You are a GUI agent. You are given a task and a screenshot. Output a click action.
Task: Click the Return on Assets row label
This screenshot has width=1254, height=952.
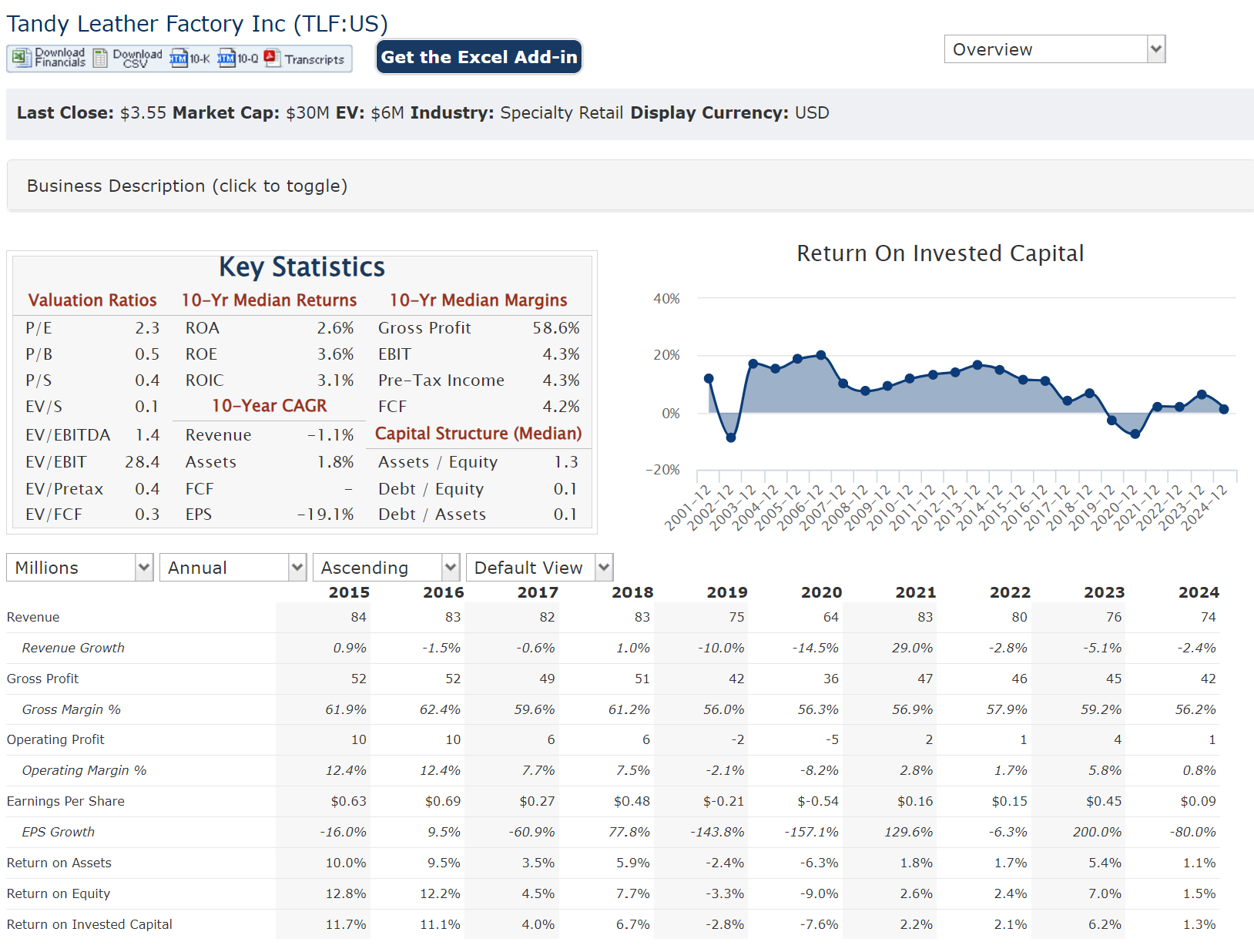click(x=59, y=863)
